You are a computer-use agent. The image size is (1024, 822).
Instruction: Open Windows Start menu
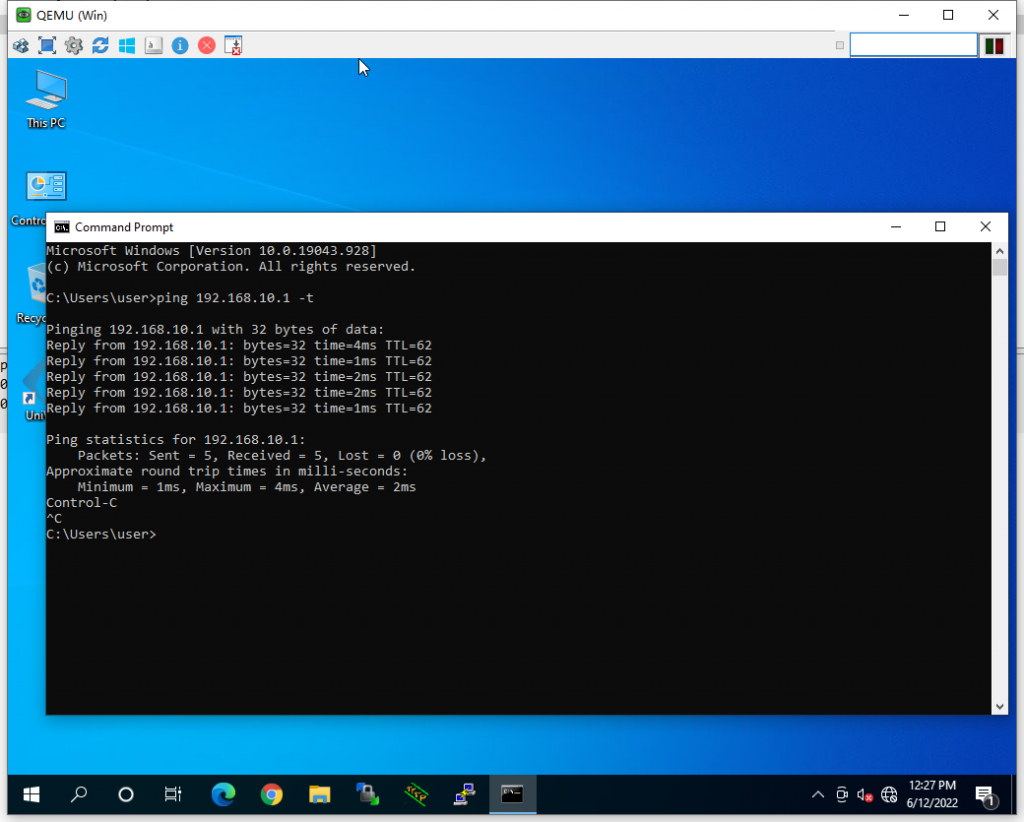[x=31, y=795]
